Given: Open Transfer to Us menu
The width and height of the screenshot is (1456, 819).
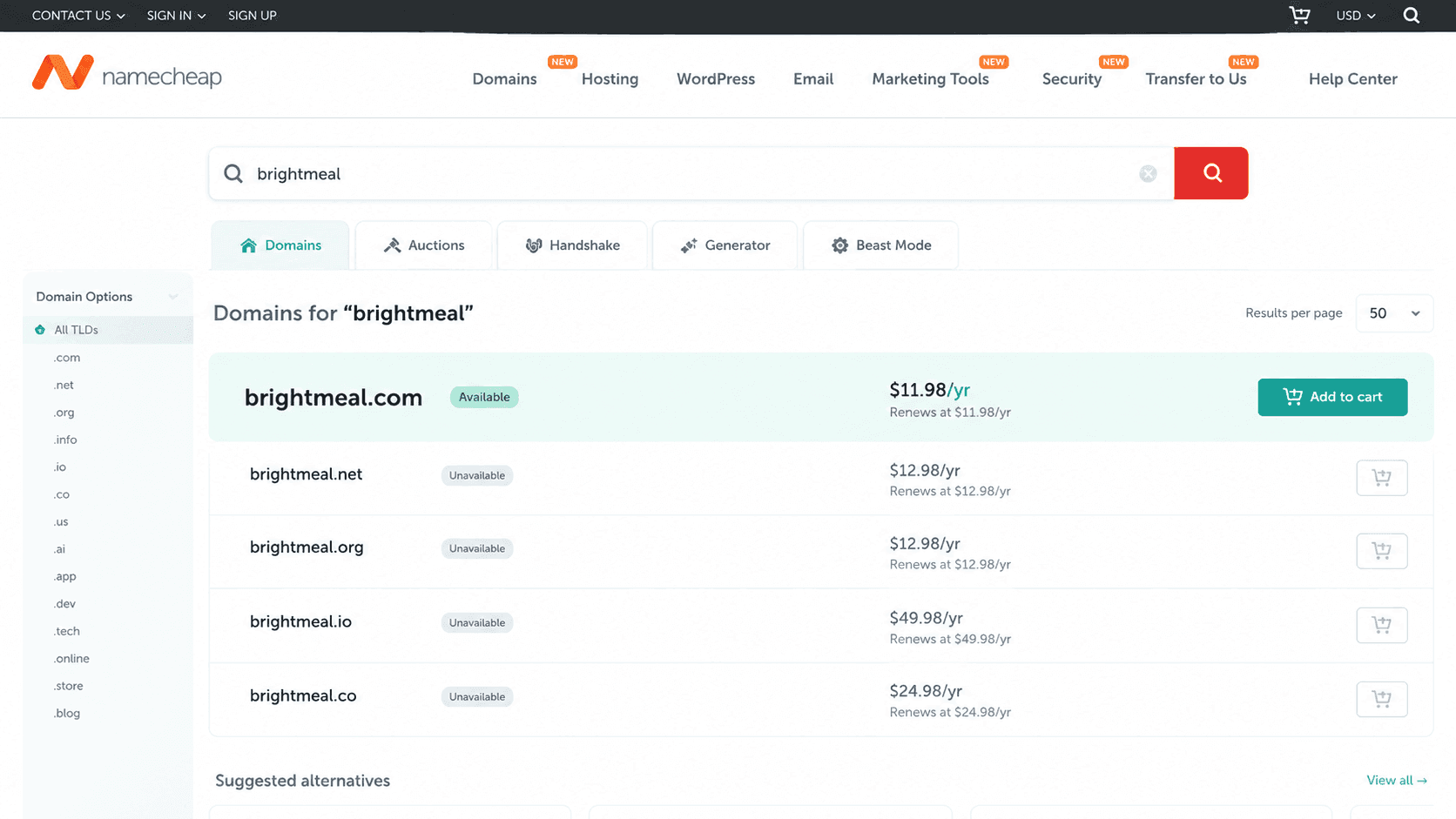Looking at the screenshot, I should [1196, 79].
